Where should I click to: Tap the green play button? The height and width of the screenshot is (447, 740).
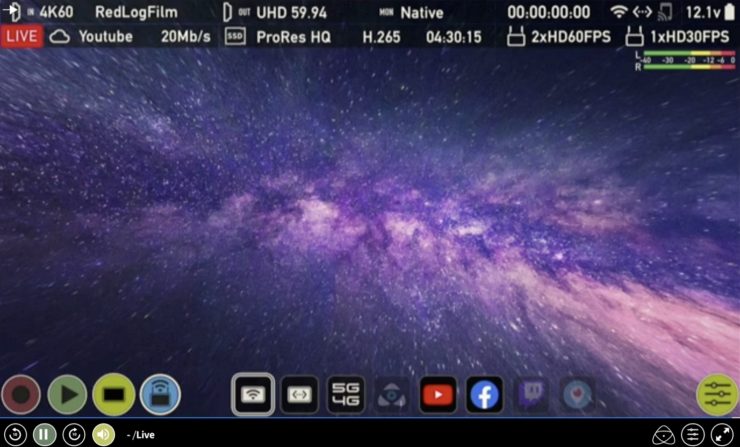coord(67,394)
